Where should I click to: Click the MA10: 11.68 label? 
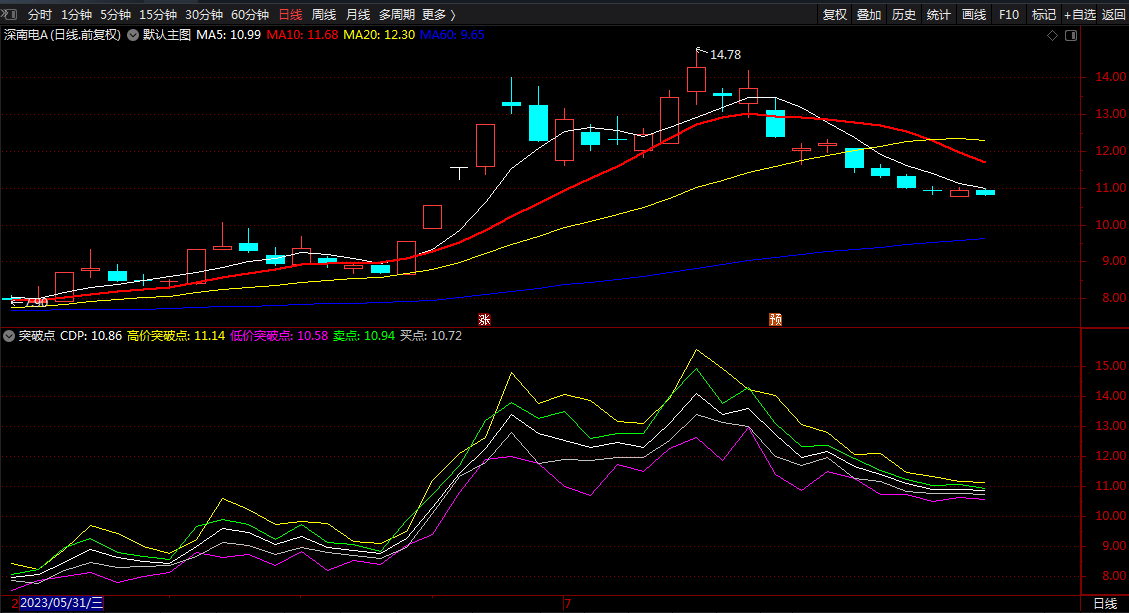(x=302, y=35)
